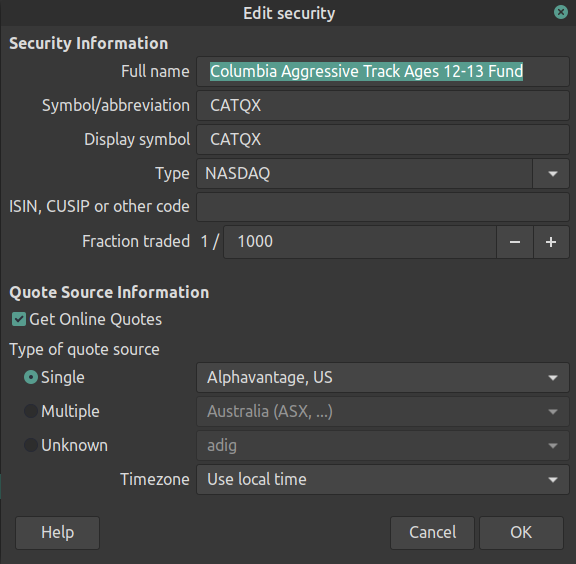Increase Fraction traded with plus button
The image size is (576, 564).
click(x=551, y=242)
